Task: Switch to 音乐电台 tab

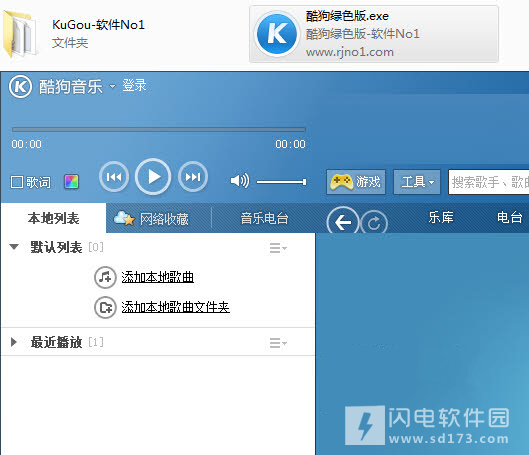Action: (264, 218)
